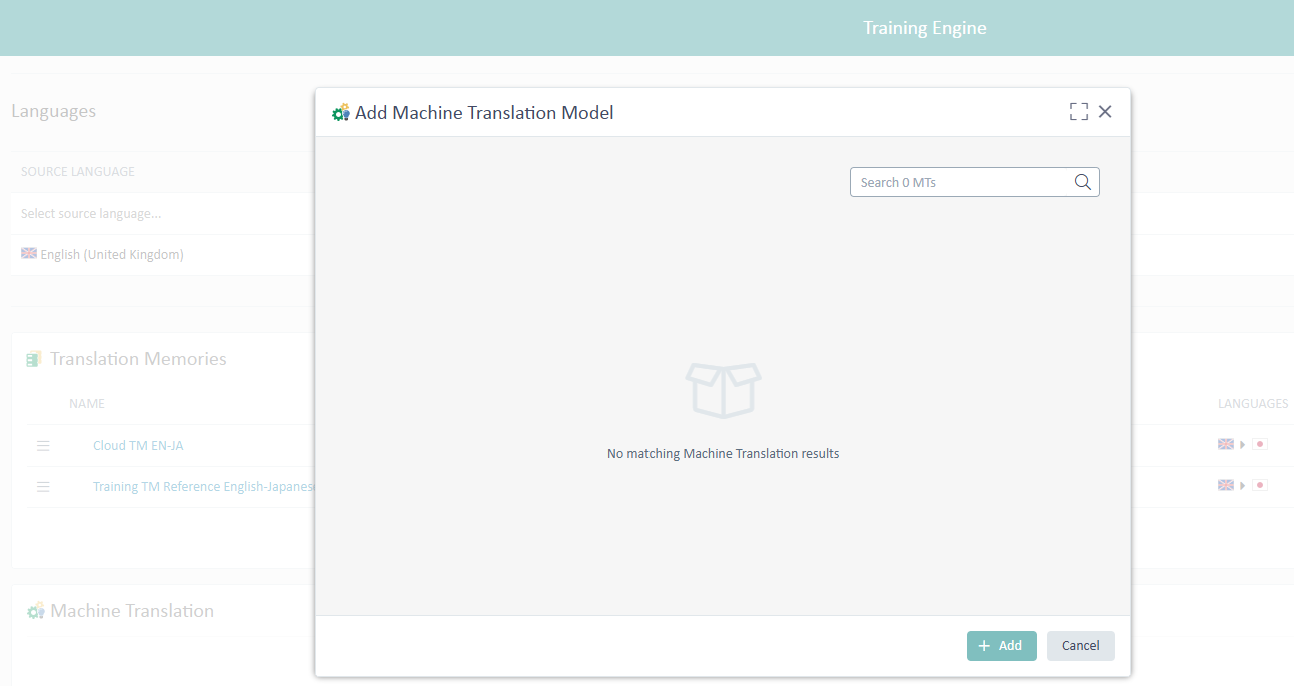Click the Add button

click(1001, 645)
